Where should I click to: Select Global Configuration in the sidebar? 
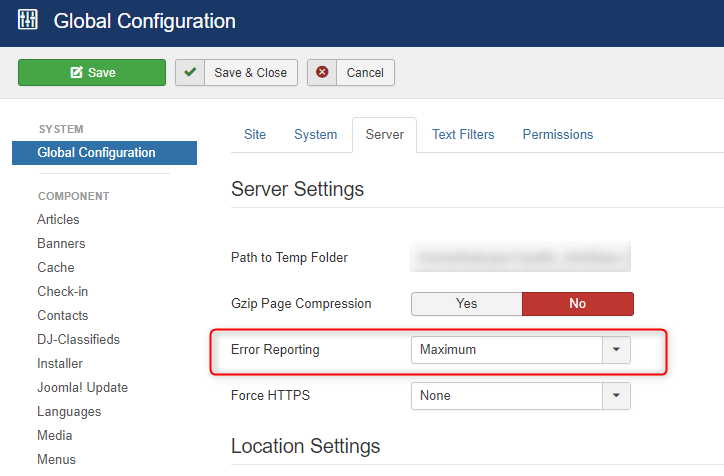(96, 153)
